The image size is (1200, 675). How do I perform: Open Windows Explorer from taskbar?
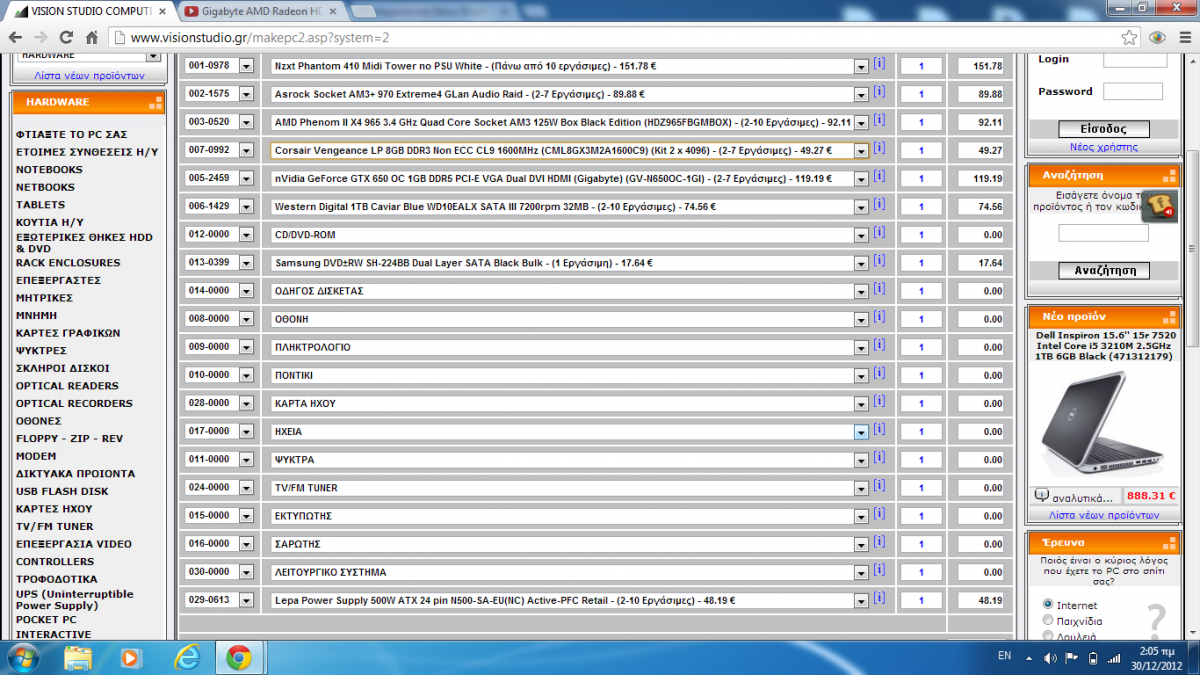(x=78, y=657)
